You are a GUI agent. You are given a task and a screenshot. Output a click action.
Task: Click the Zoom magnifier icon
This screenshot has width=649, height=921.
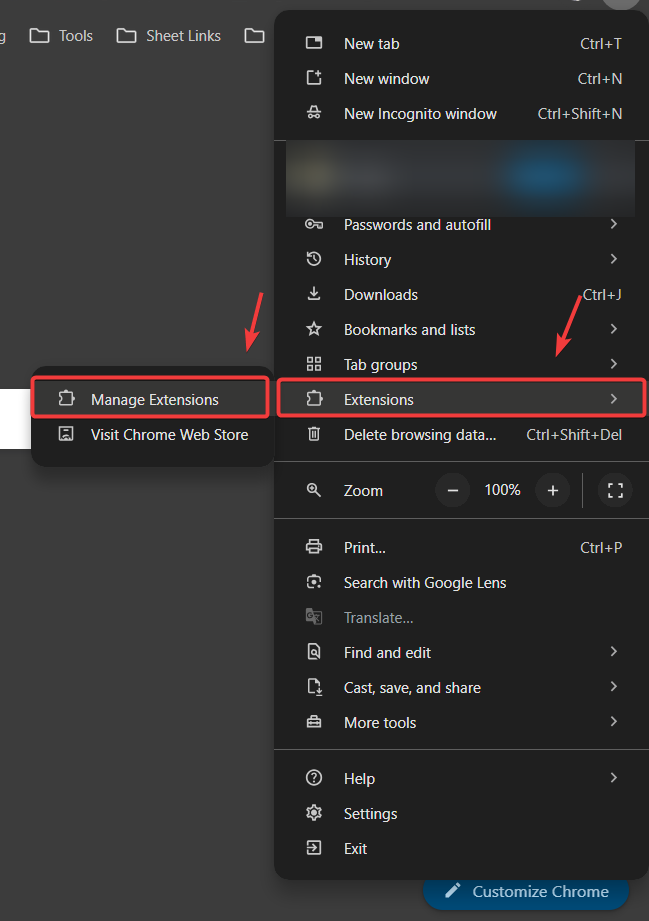(x=314, y=490)
